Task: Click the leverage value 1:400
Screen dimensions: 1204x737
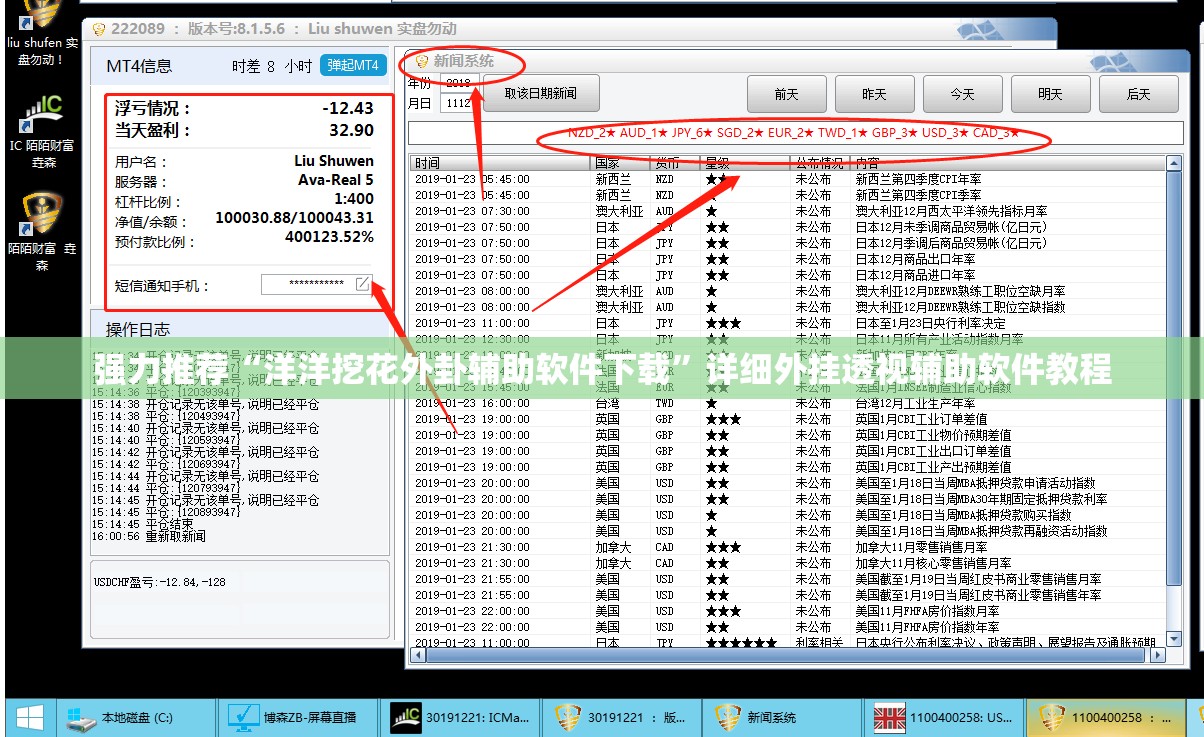Action: (x=354, y=199)
